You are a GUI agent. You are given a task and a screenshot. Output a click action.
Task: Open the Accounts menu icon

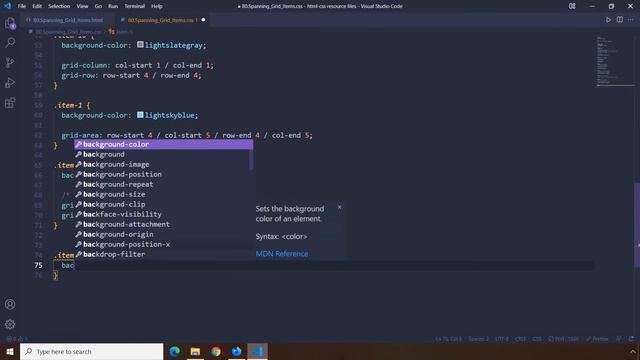[10, 304]
